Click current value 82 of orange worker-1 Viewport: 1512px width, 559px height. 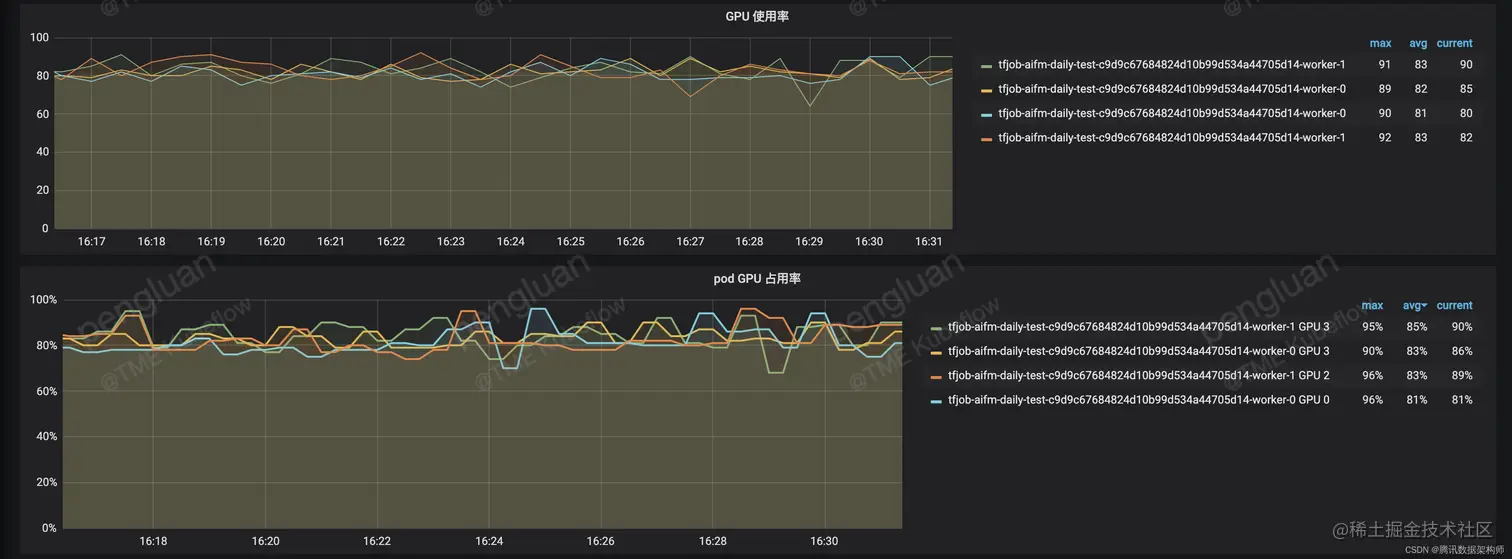coord(1466,137)
